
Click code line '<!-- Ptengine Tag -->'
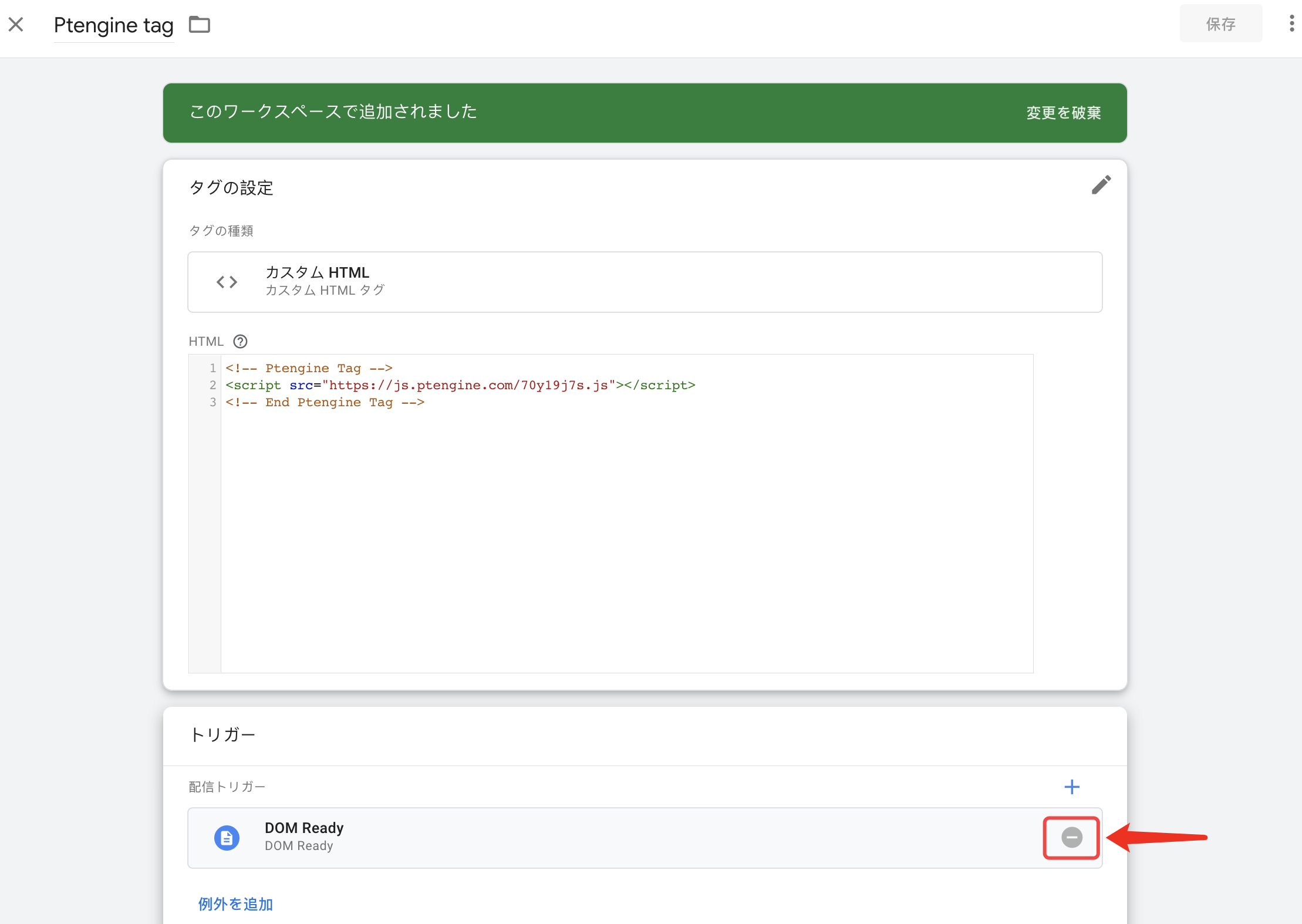pyautogui.click(x=309, y=368)
